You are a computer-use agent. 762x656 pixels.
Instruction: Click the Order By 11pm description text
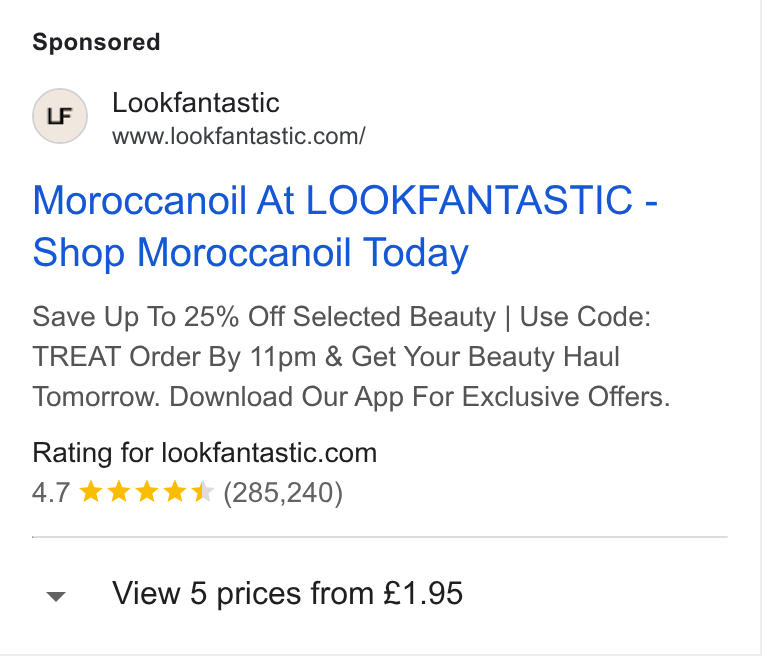coord(223,357)
